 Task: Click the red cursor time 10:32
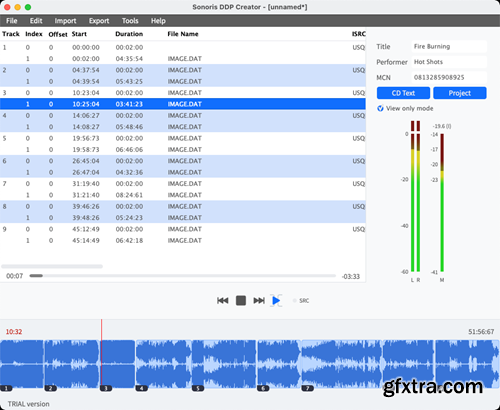coord(14,332)
